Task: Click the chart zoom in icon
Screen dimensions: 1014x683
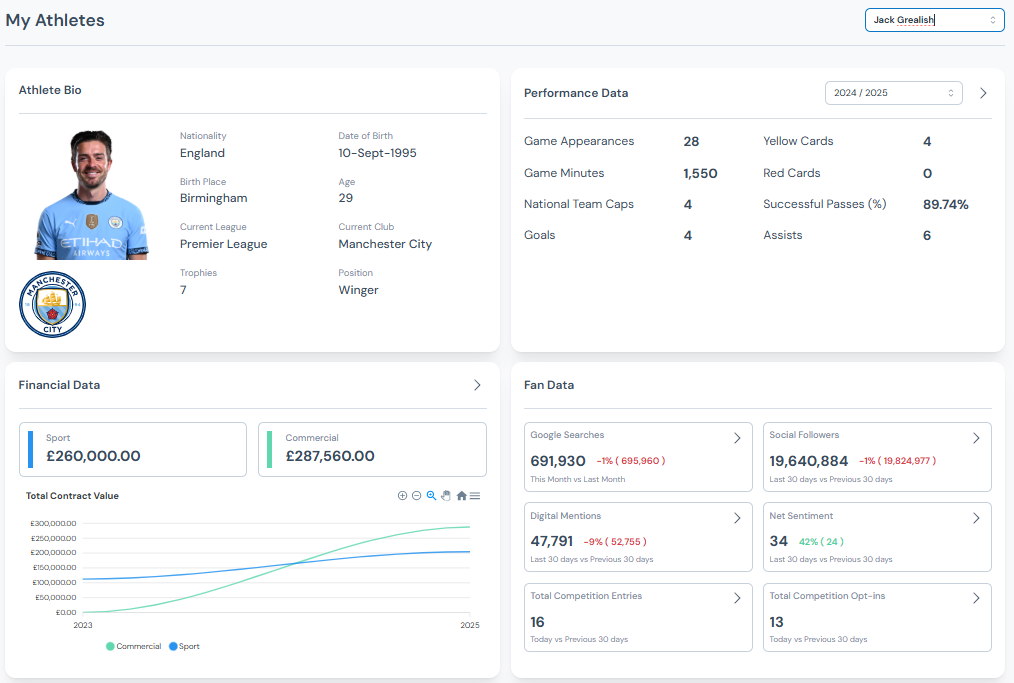Action: point(402,495)
